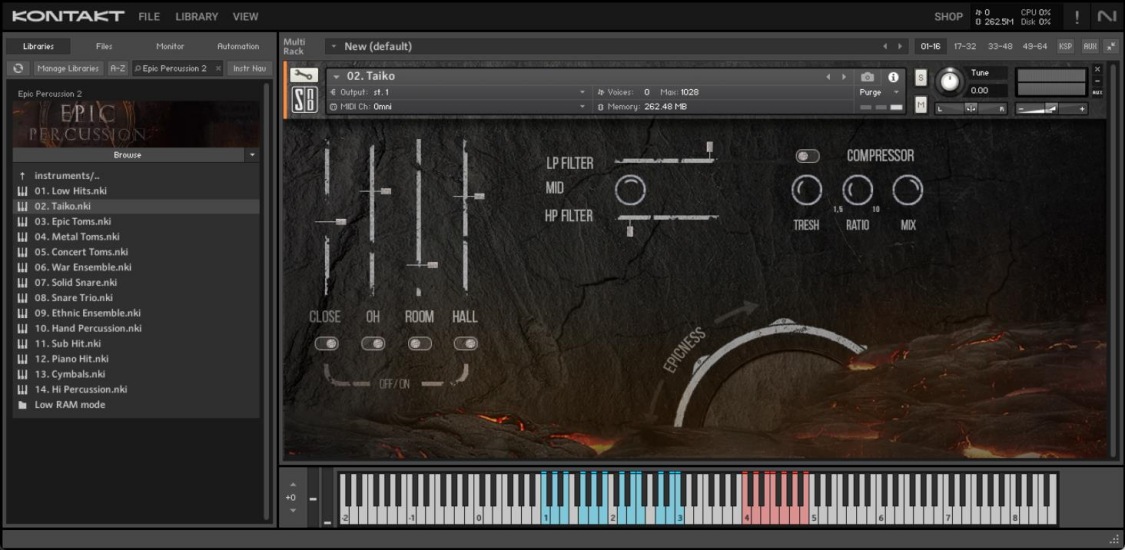Toggle the CLOSE mic on/off switch
The height and width of the screenshot is (550, 1125).
pyautogui.click(x=326, y=344)
